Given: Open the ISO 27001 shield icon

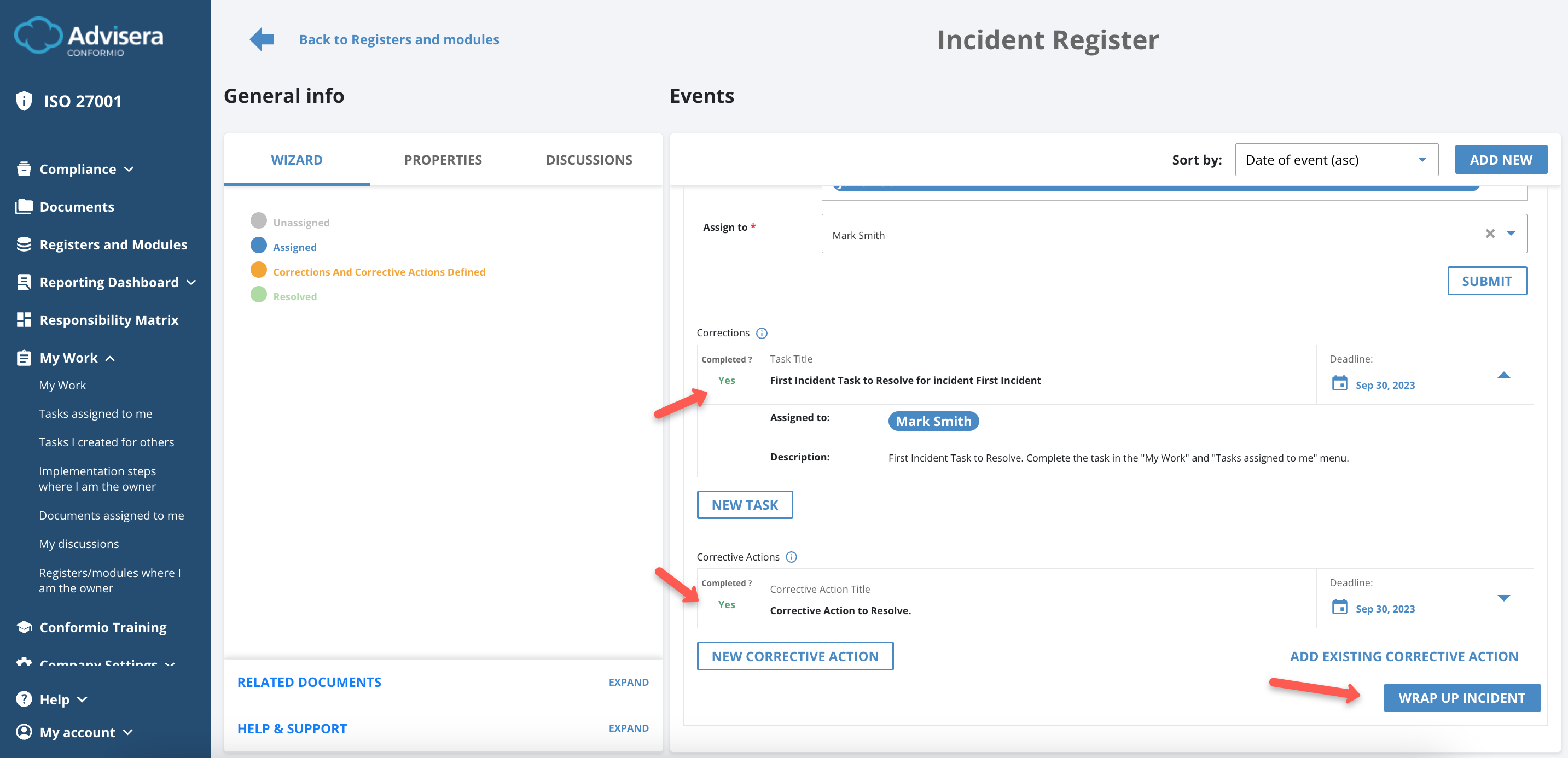Looking at the screenshot, I should [x=24, y=101].
